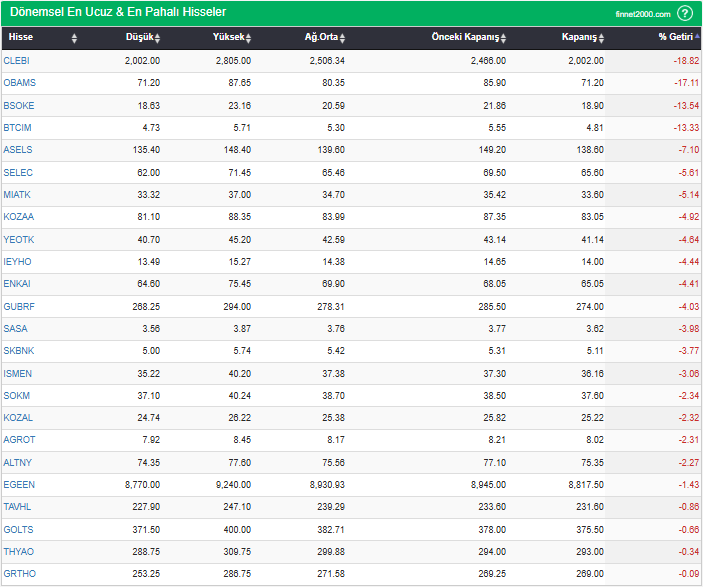Open SELEC stock link
Viewport: 703px width, 587px height.
coord(18,173)
